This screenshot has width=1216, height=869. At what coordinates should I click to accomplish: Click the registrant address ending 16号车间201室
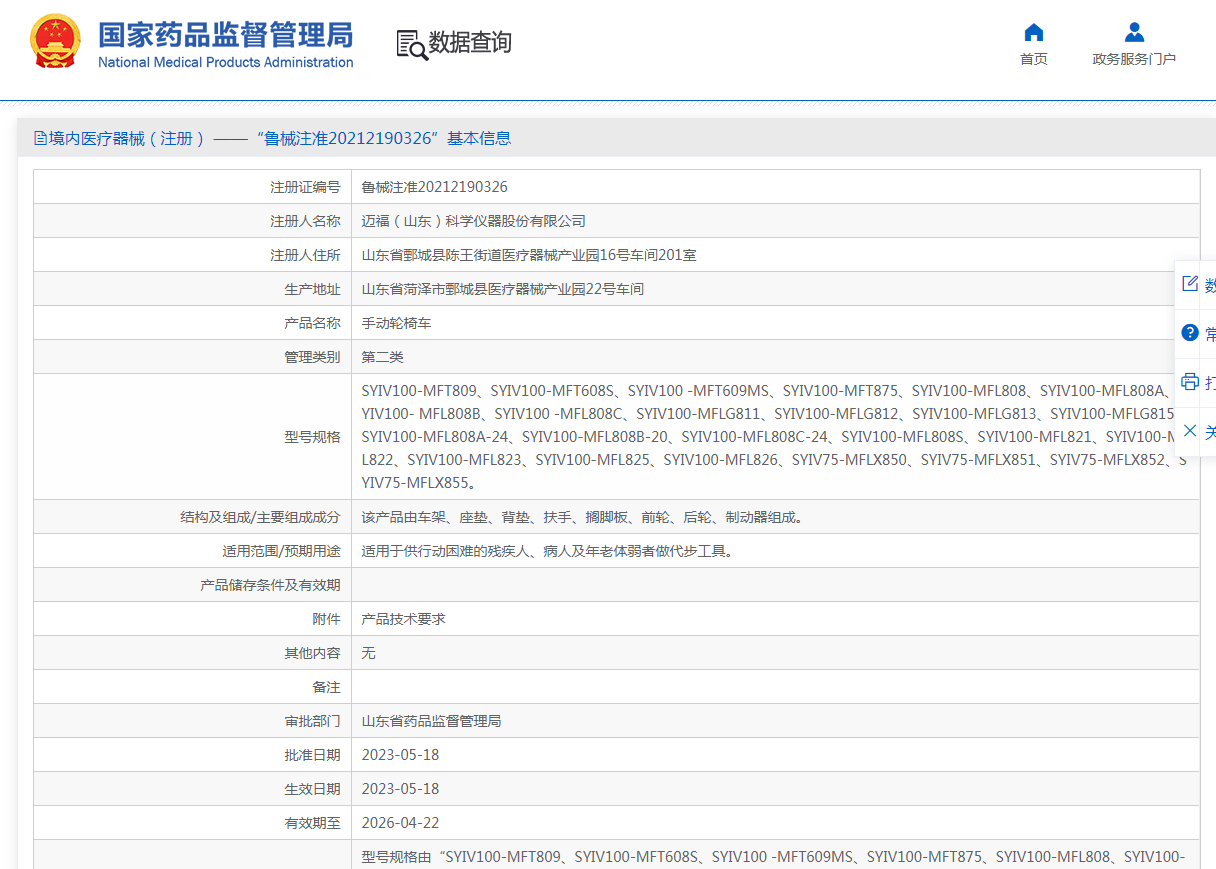coord(529,255)
